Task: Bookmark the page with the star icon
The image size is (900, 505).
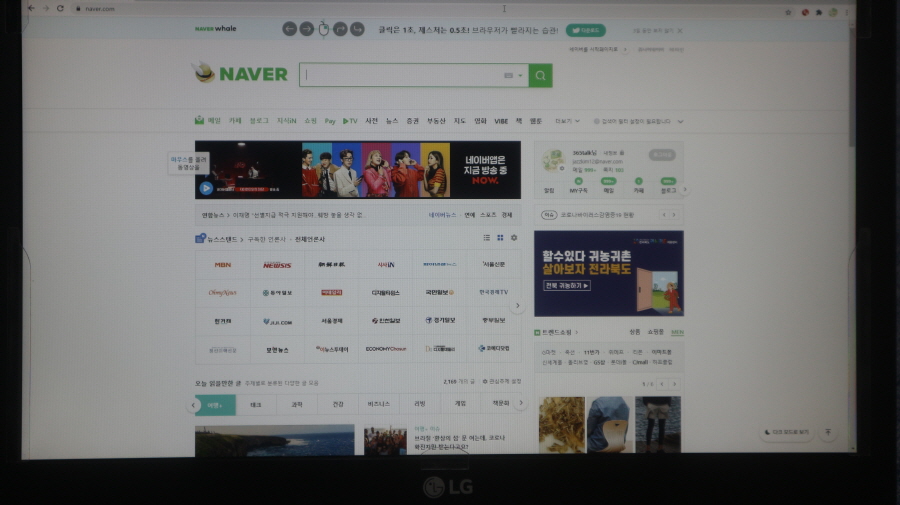Action: [788, 12]
